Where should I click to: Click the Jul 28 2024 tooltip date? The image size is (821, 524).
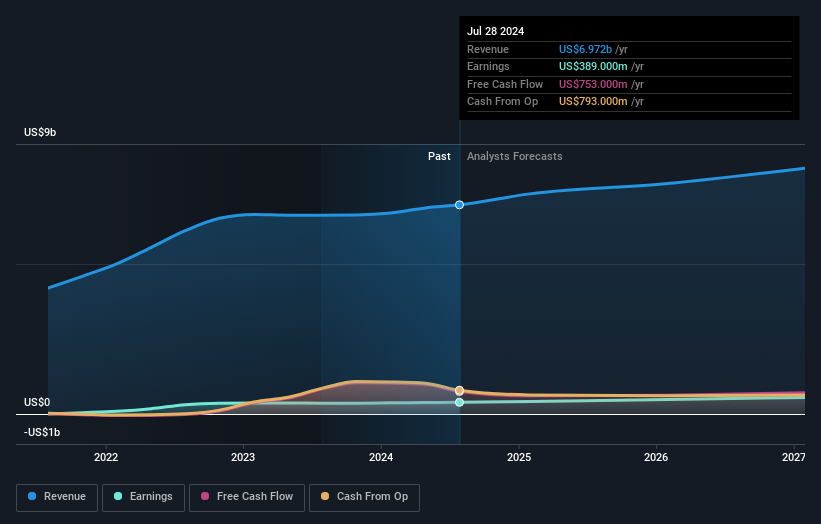pos(495,31)
